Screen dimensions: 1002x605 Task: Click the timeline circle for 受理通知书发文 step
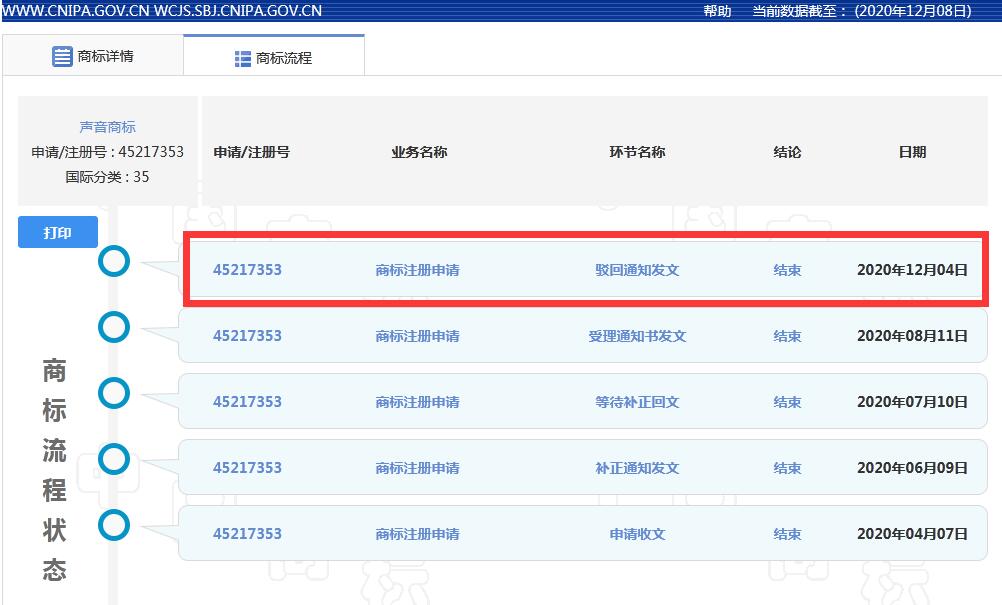point(114,327)
